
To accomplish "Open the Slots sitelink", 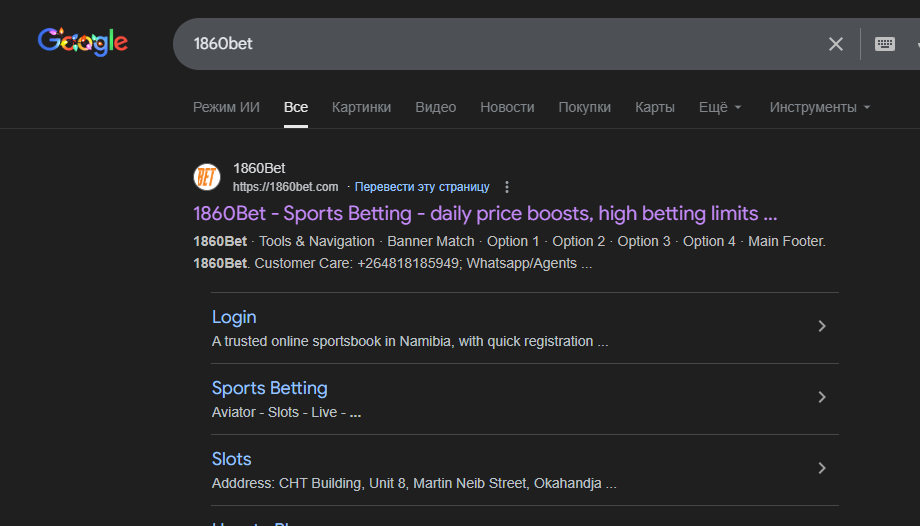I will coord(231,459).
